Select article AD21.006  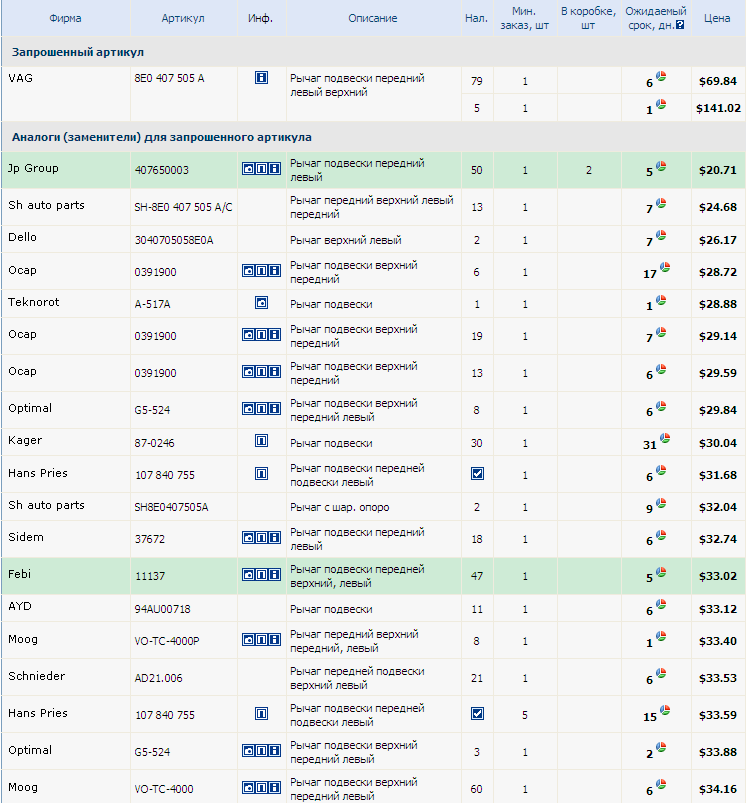pos(158,678)
